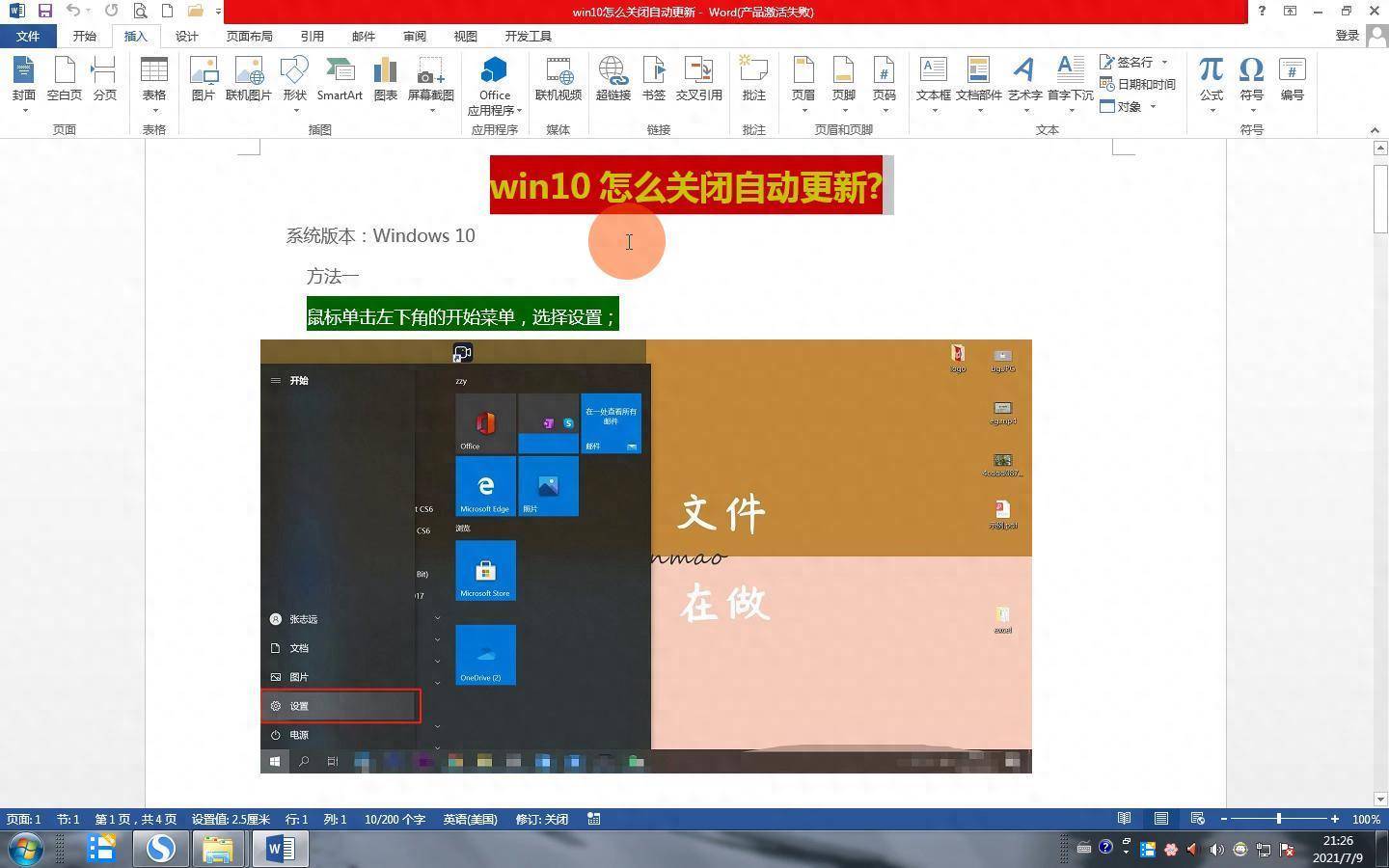
Task: Click the Chart (图表) icon
Action: tap(385, 79)
